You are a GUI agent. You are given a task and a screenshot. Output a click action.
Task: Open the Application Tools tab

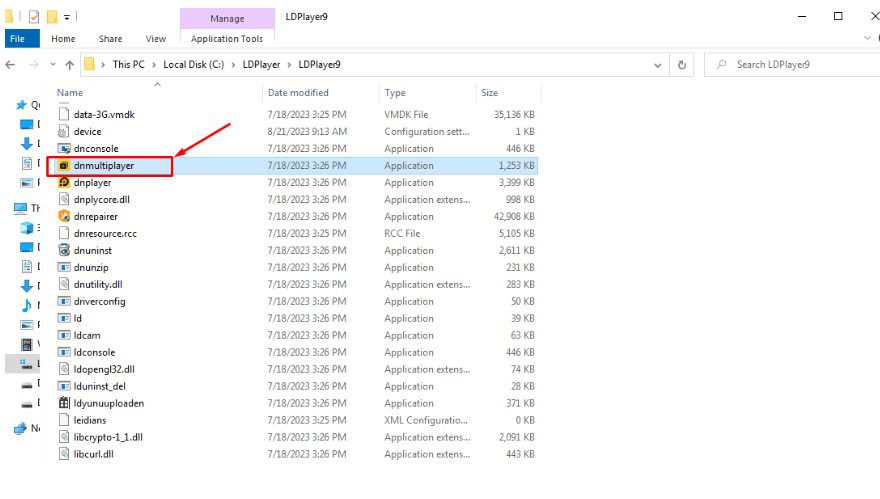tap(227, 39)
